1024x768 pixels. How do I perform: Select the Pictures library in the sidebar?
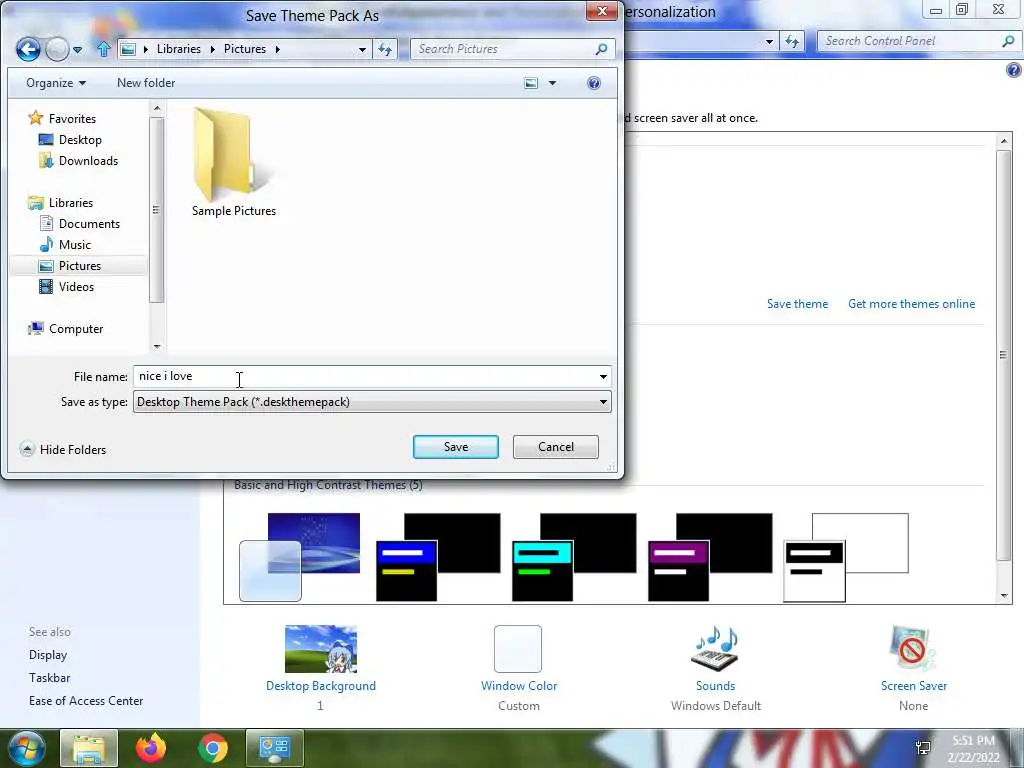tap(70, 266)
